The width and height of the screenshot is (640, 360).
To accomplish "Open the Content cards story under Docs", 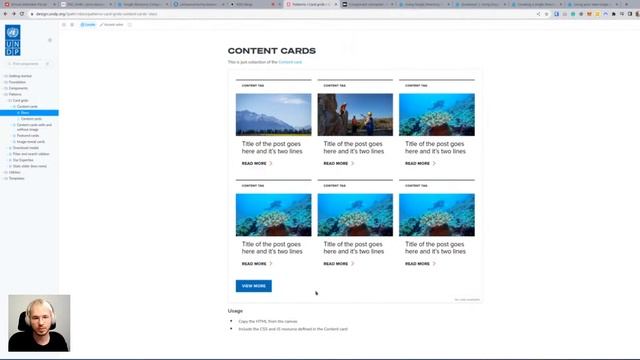I will tap(31, 119).
